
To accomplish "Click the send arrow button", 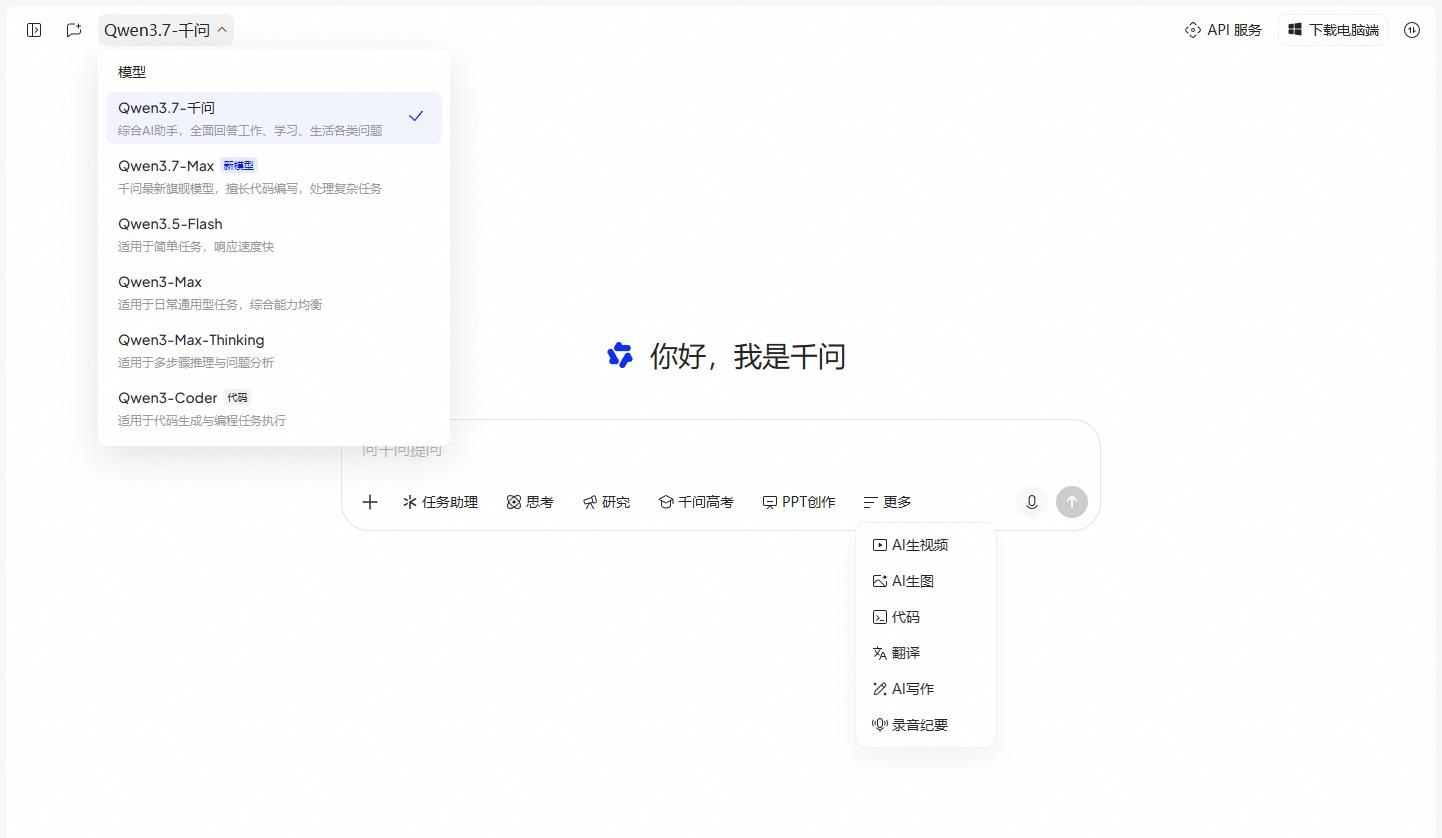I will point(1072,502).
